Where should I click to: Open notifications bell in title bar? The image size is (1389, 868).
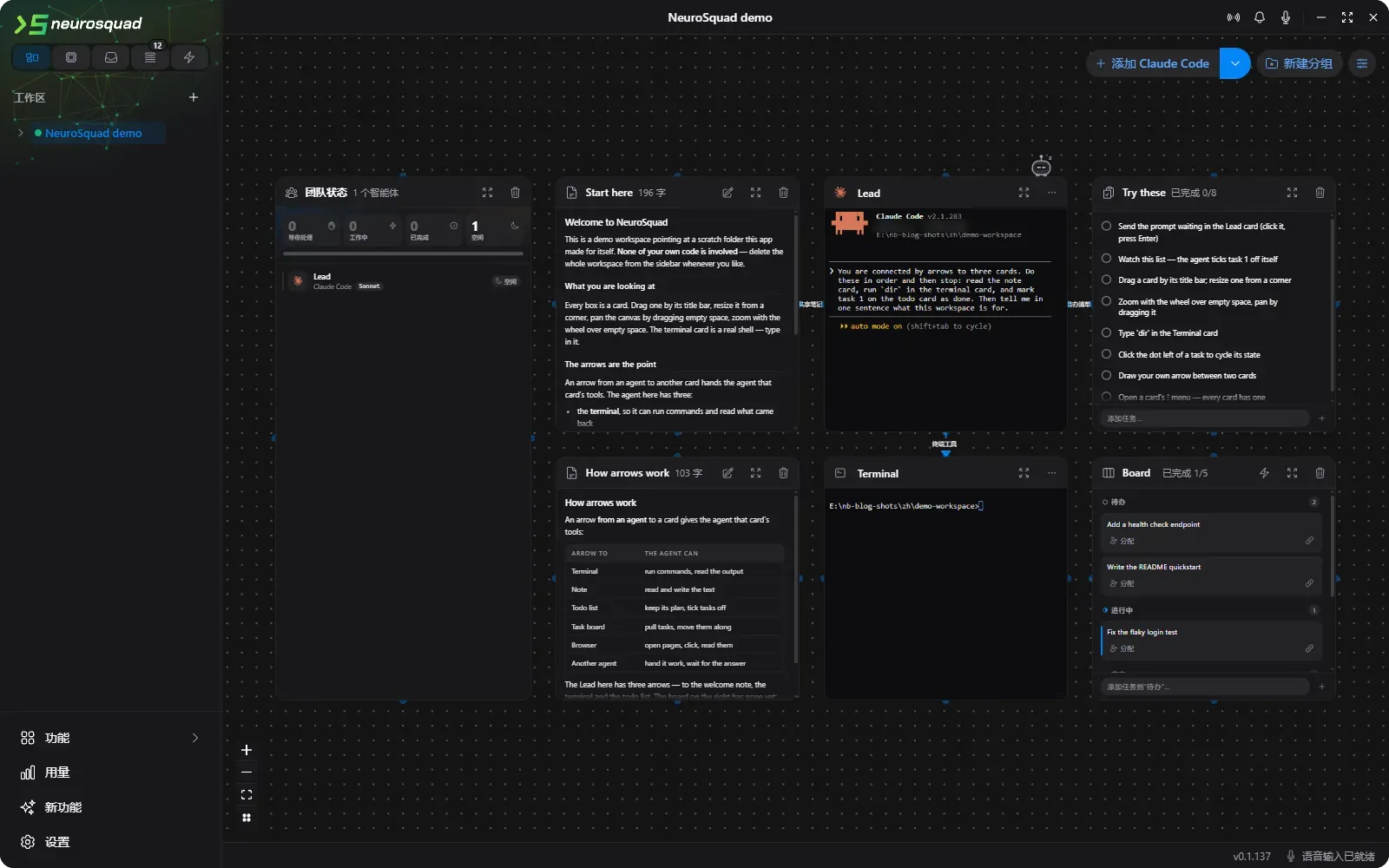click(x=1260, y=17)
